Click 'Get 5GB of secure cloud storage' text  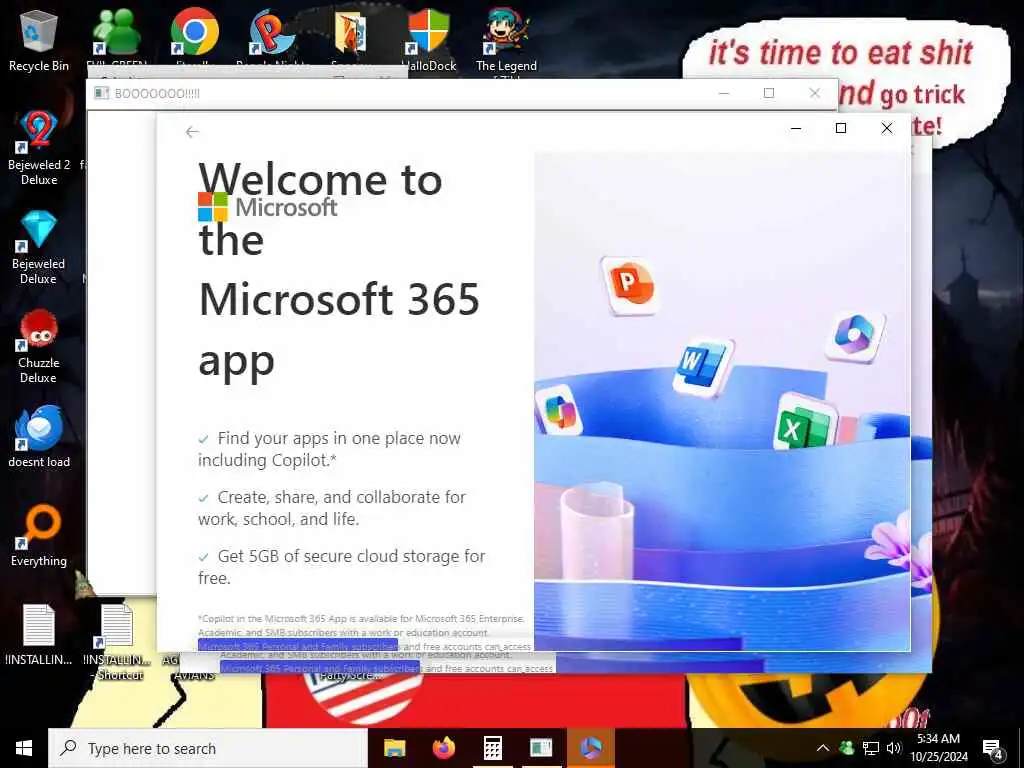342,566
